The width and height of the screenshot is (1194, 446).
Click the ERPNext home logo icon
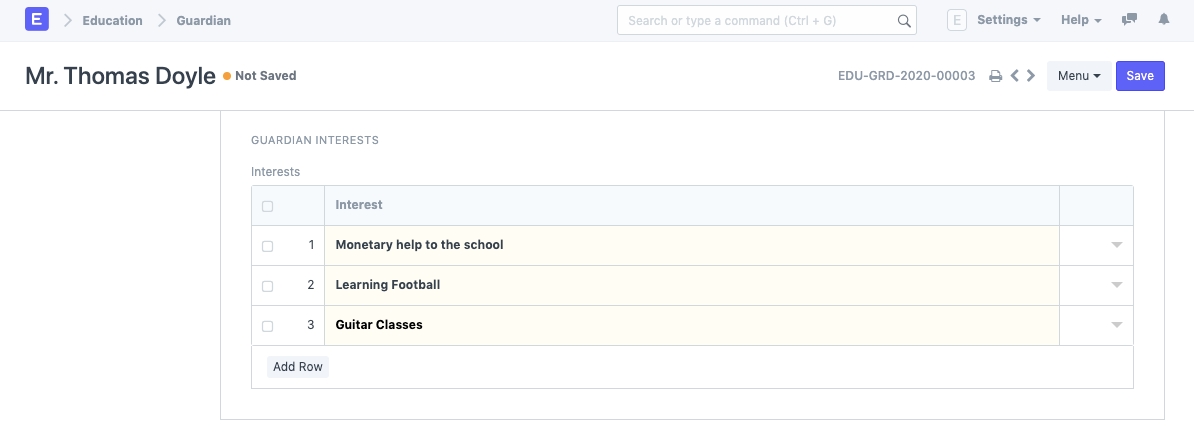pyautogui.click(x=37, y=20)
